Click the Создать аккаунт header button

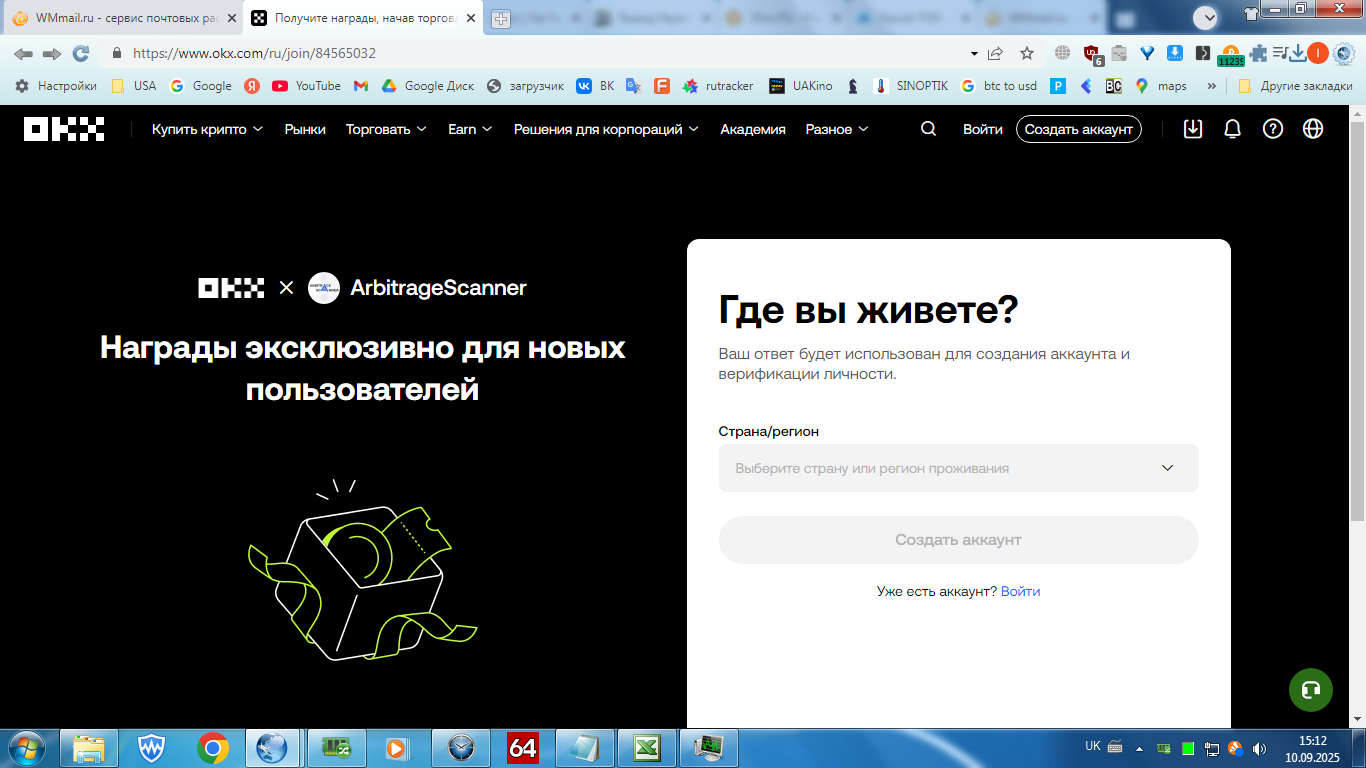click(x=1079, y=129)
